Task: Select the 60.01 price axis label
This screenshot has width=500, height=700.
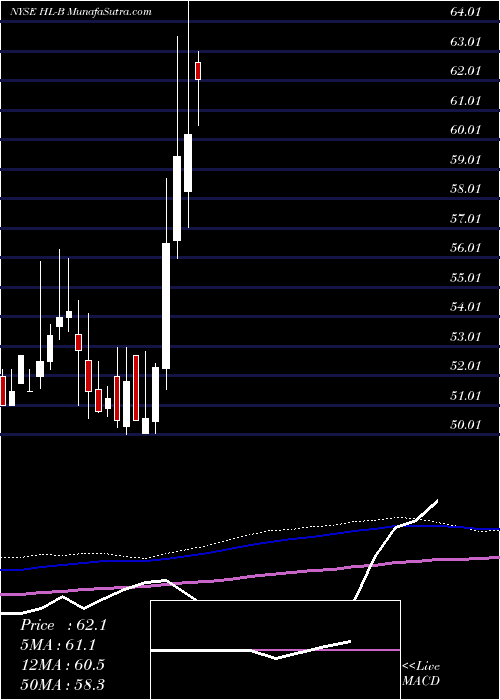Action: (x=465, y=130)
